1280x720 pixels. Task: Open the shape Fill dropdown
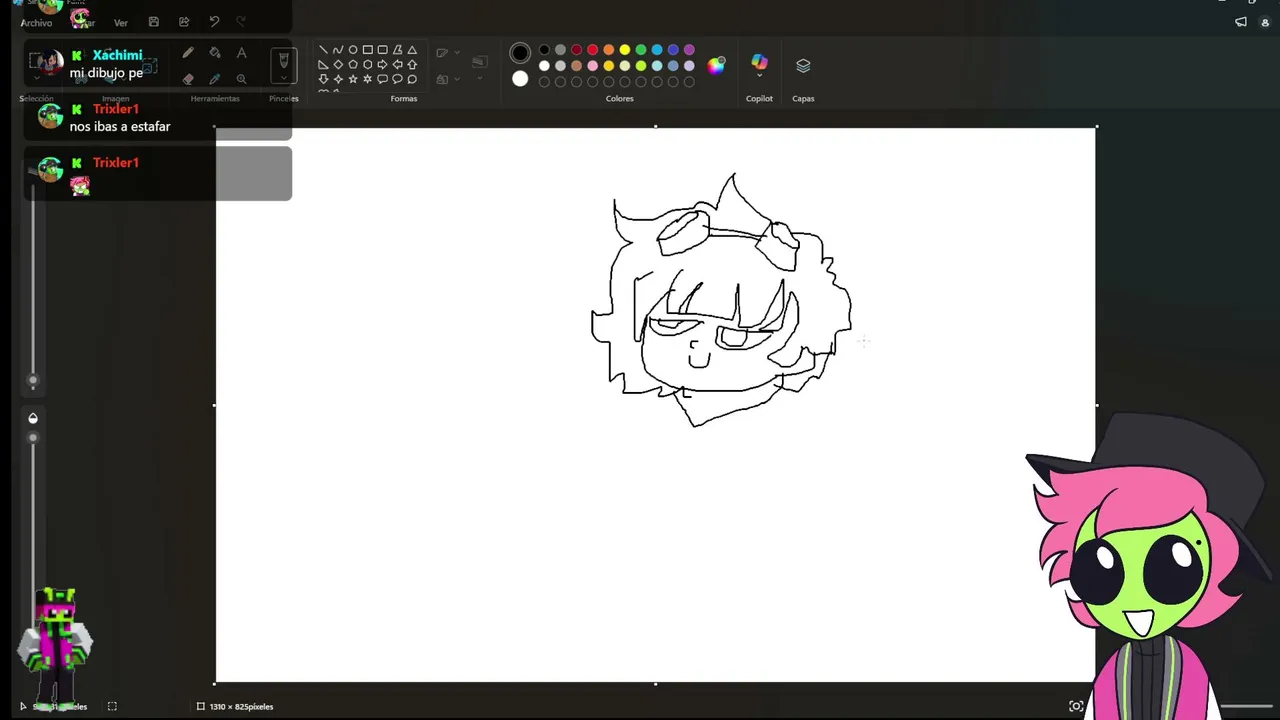(447, 79)
